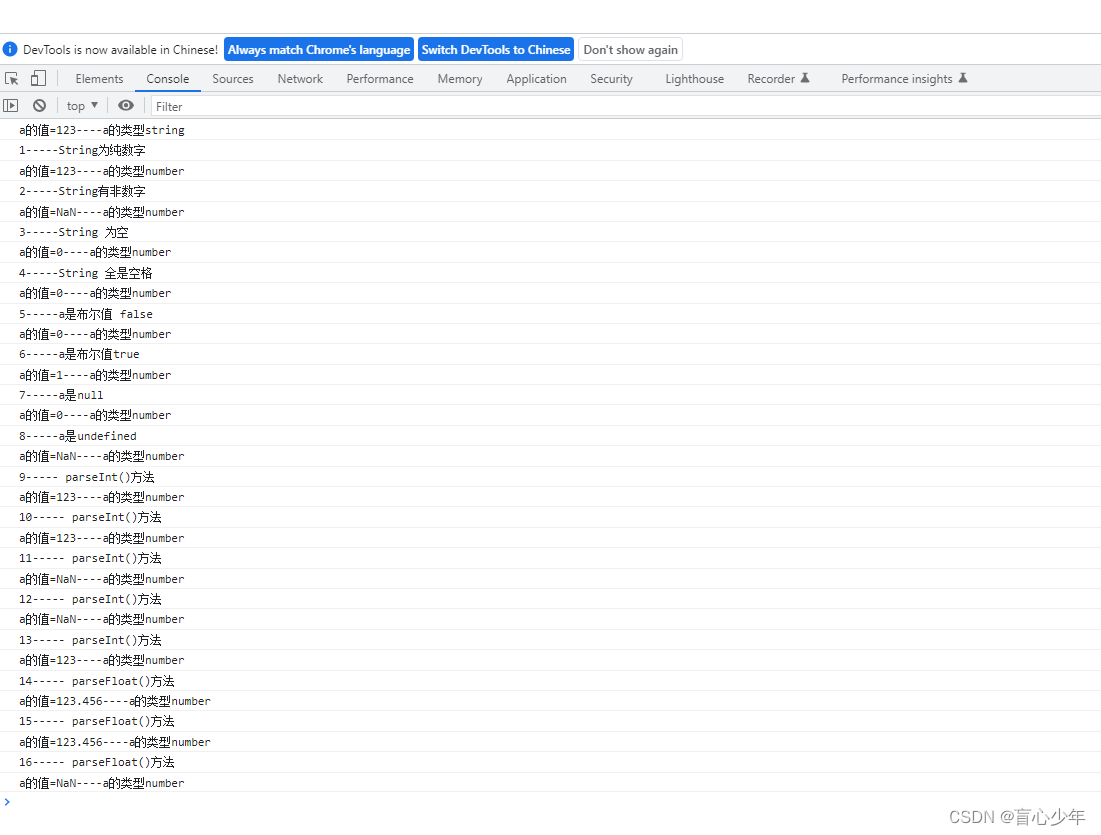Viewport: 1101px width, 835px height.
Task: Toggle the device toolbar icon
Action: click(38, 78)
